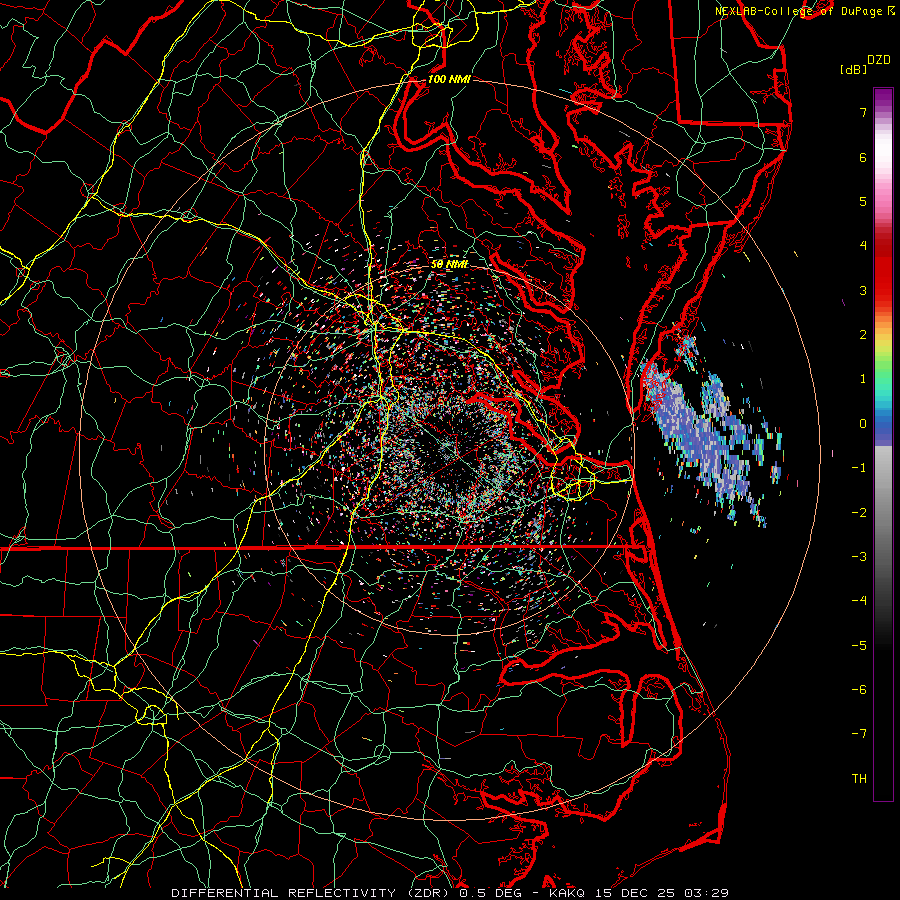Click the -7 value on the scale

(x=859, y=734)
